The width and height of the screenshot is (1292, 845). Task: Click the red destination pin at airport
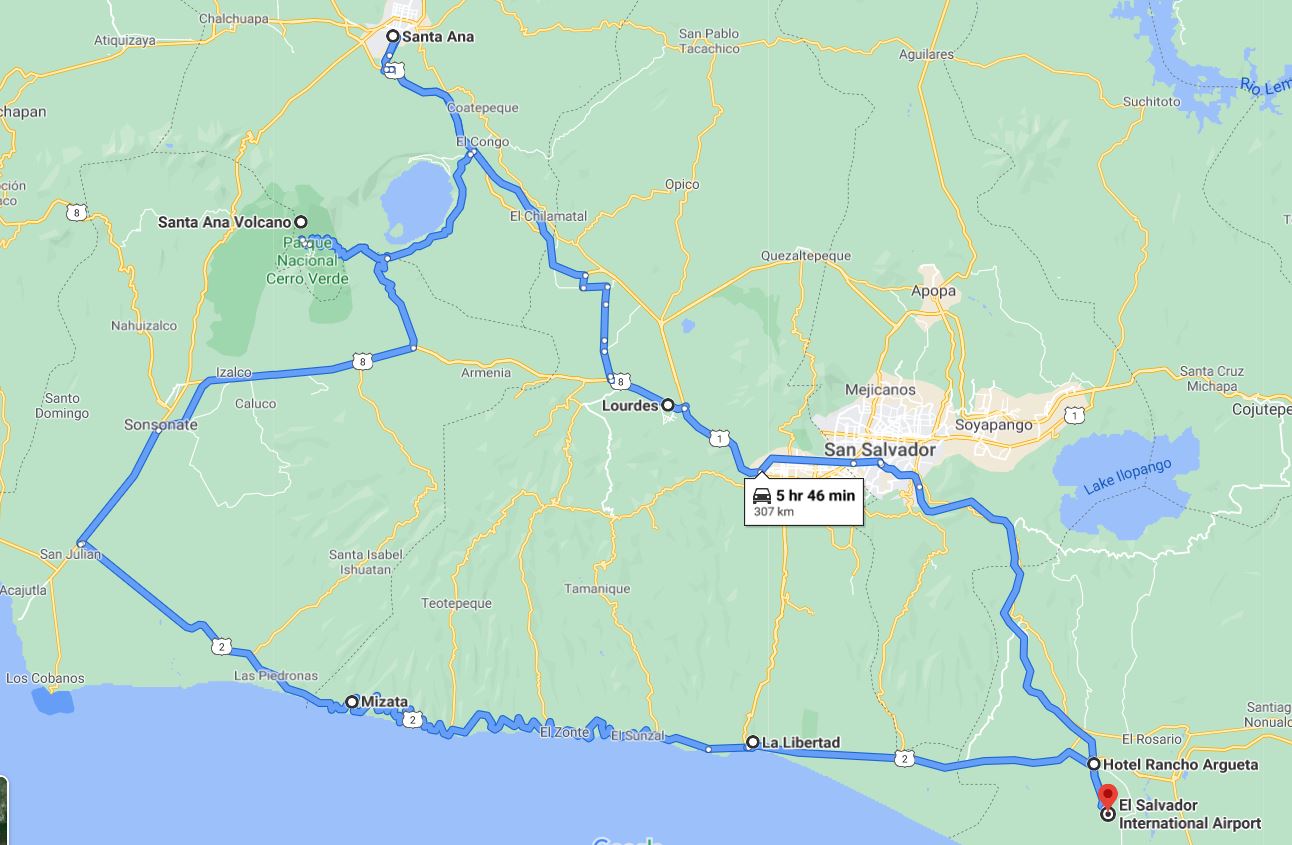coord(1107,797)
